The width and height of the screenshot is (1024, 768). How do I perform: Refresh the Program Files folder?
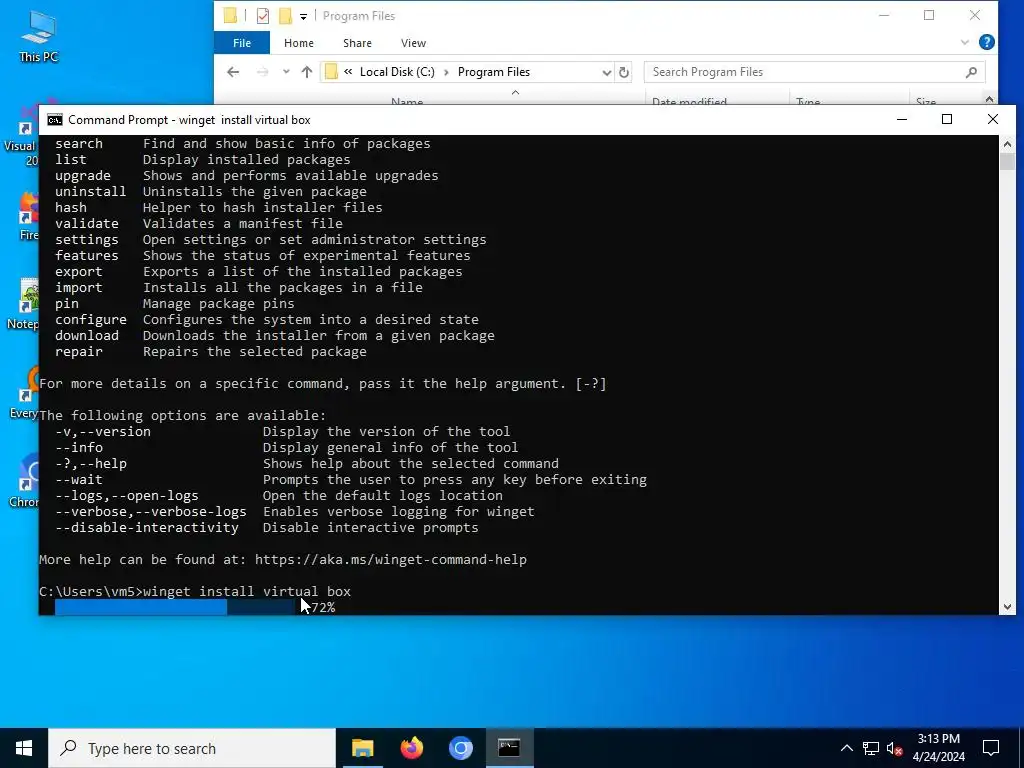[624, 72]
